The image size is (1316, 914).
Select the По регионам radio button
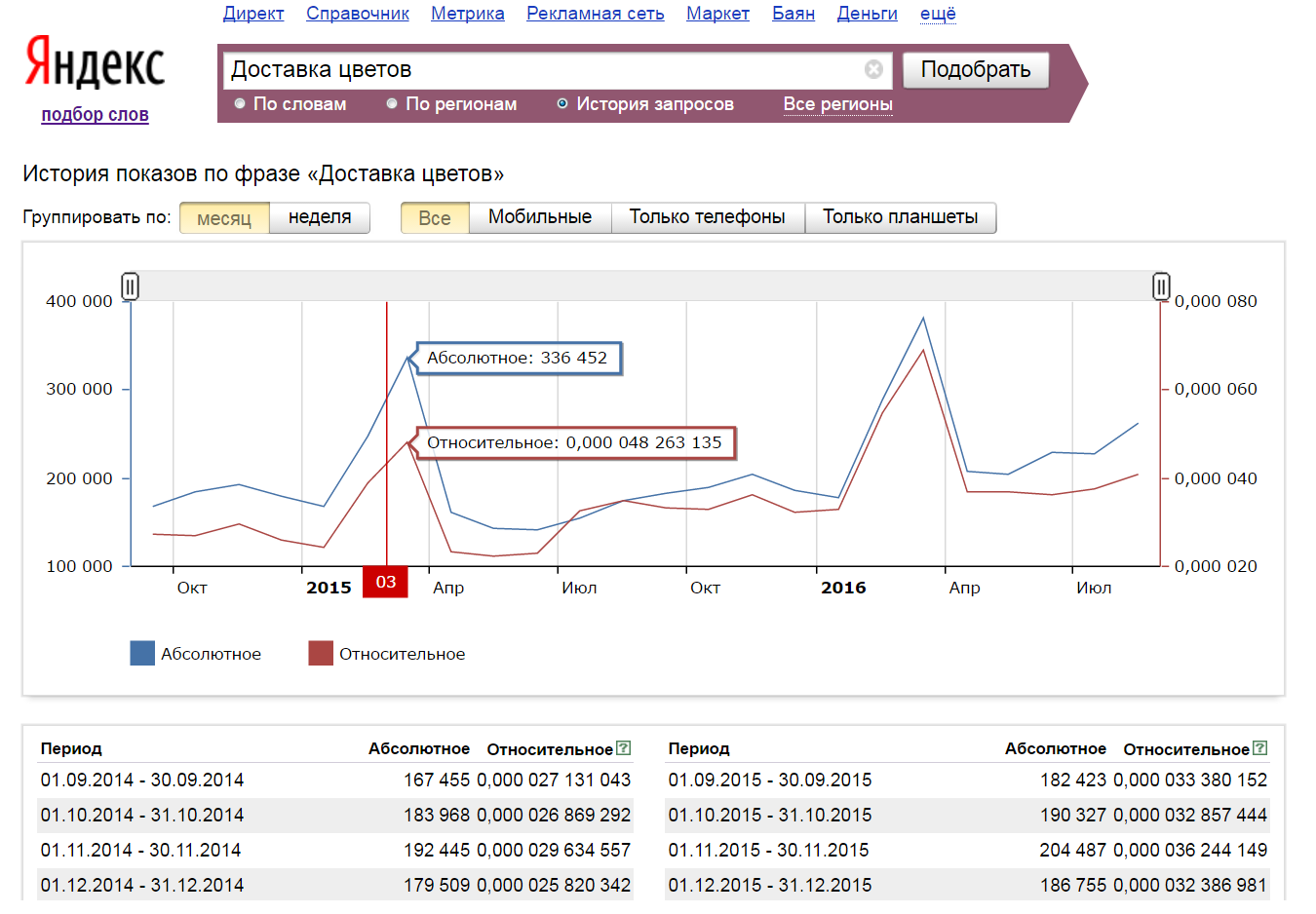click(392, 104)
